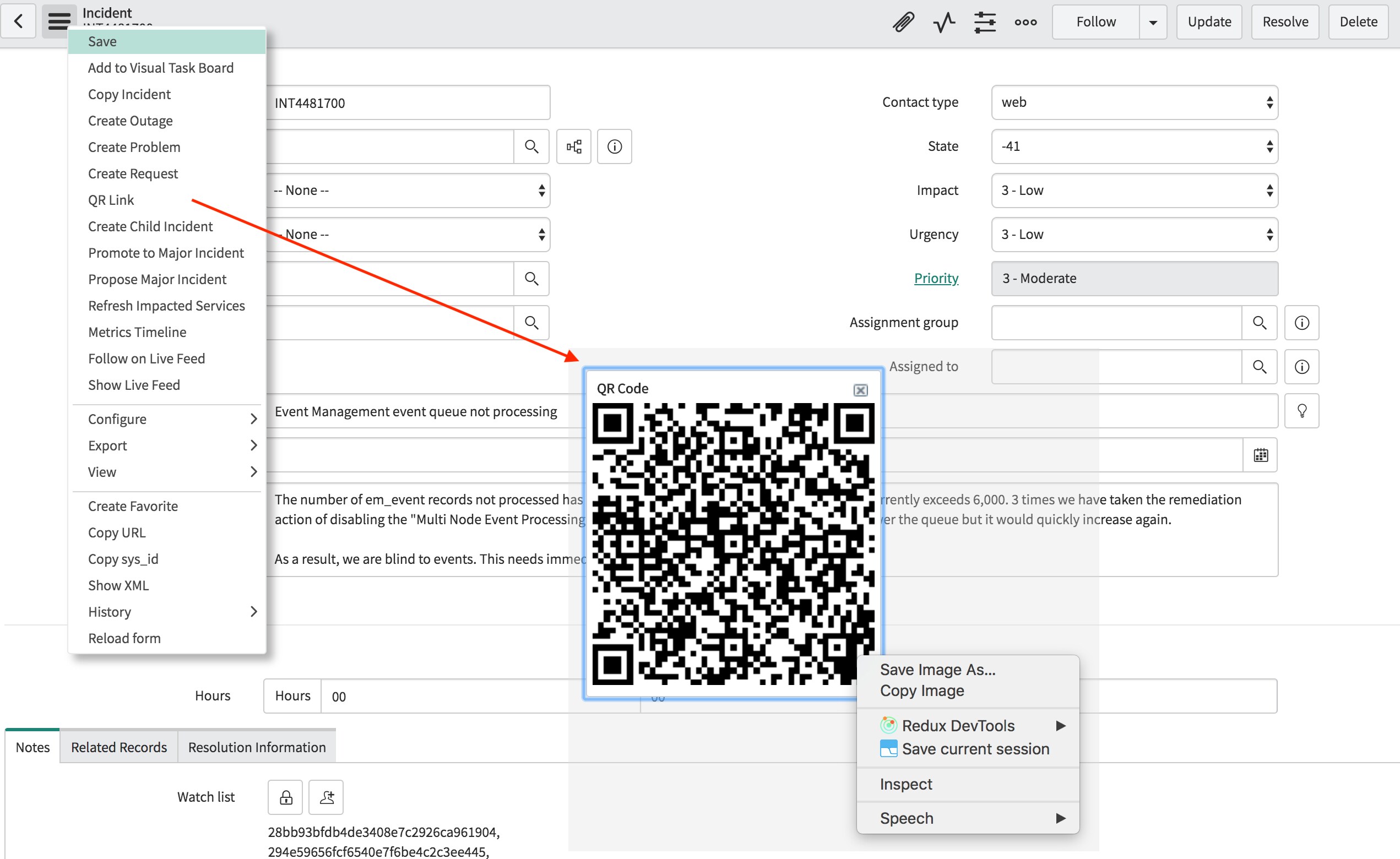Click the Update button

coord(1209,22)
